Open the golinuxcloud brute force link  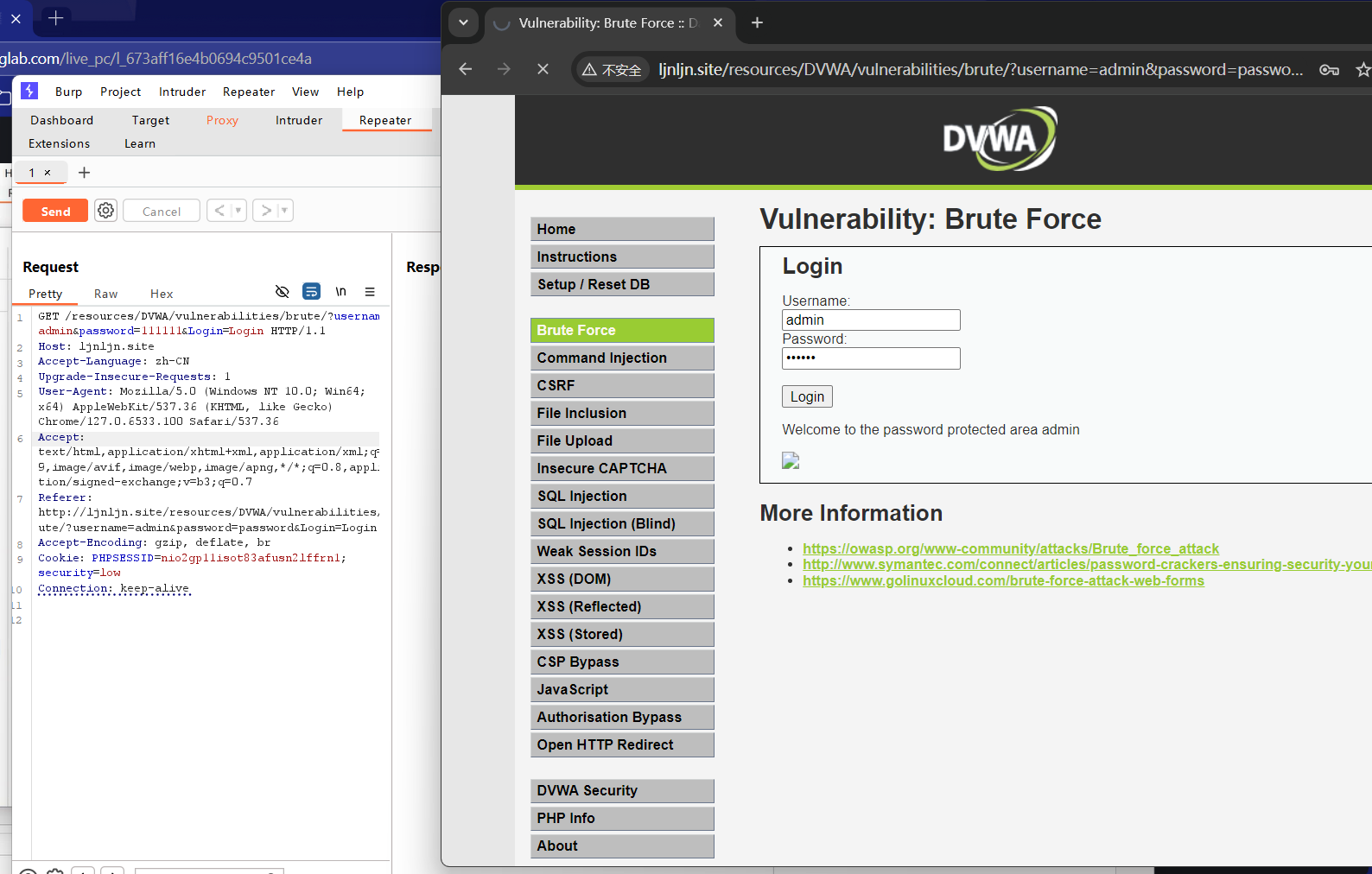[x=1003, y=580]
